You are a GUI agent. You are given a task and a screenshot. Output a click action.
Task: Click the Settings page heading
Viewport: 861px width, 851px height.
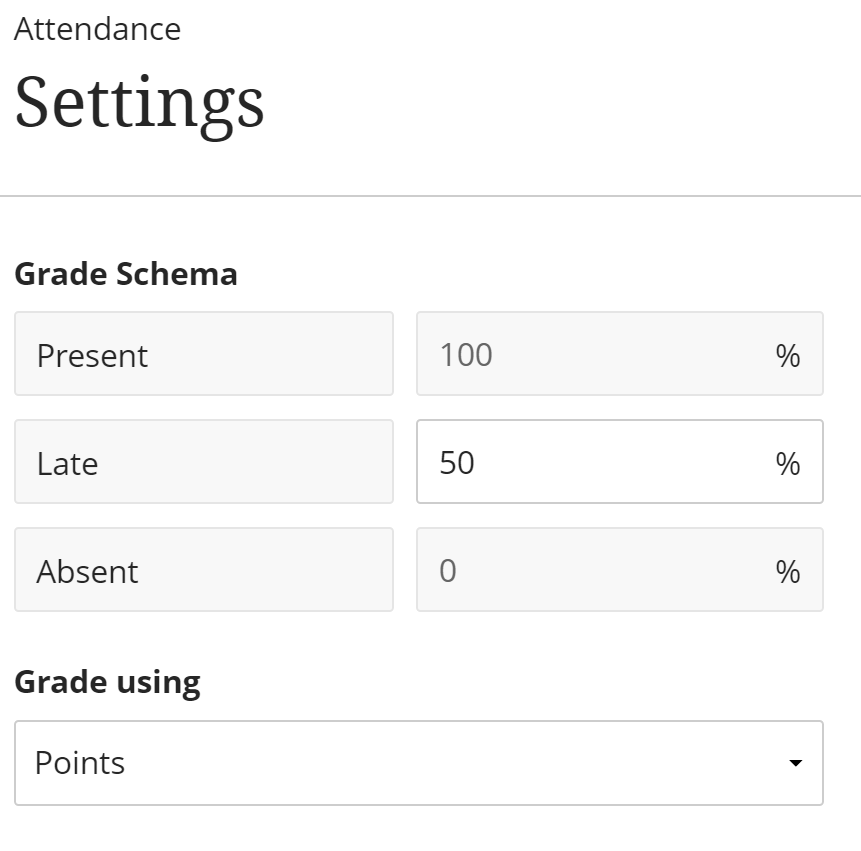click(139, 102)
